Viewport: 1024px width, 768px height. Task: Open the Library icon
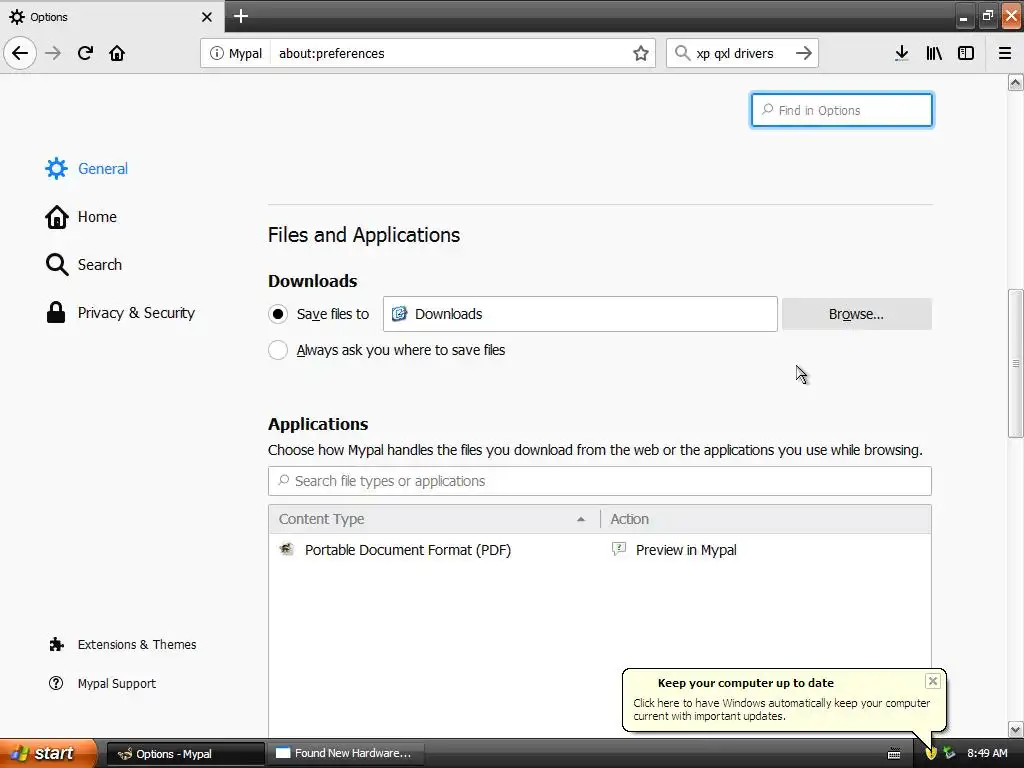tap(934, 53)
